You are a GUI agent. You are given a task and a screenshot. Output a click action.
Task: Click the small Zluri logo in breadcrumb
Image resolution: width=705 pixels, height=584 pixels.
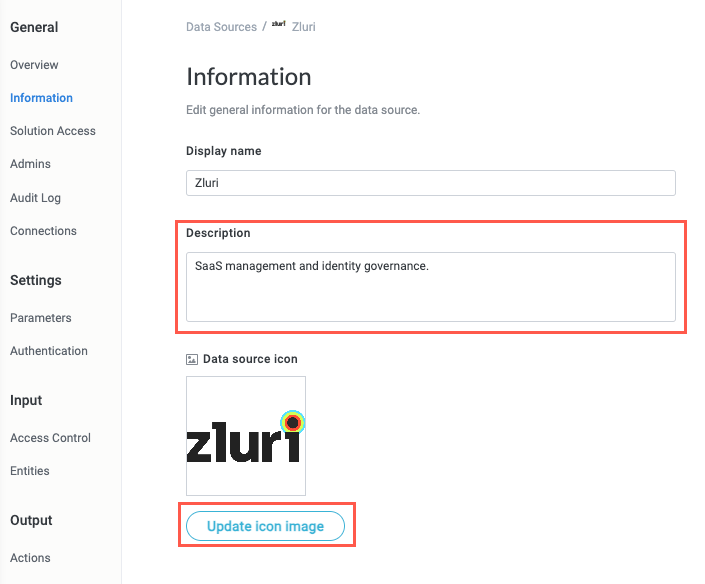coord(279,25)
